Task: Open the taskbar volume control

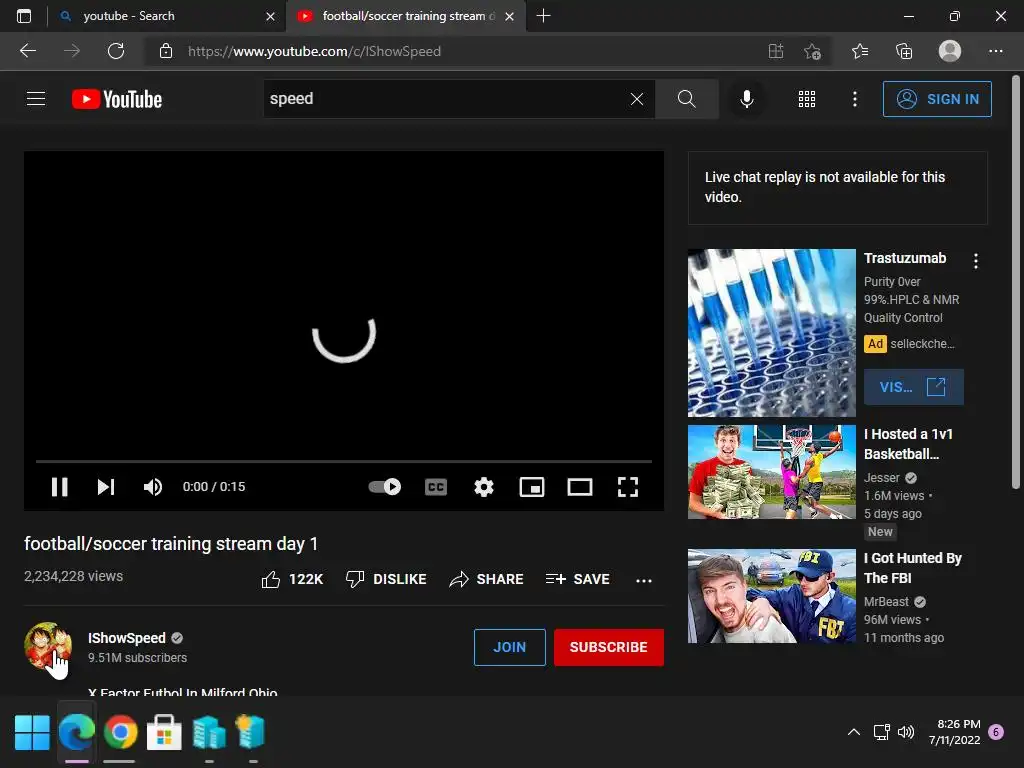Action: click(906, 732)
